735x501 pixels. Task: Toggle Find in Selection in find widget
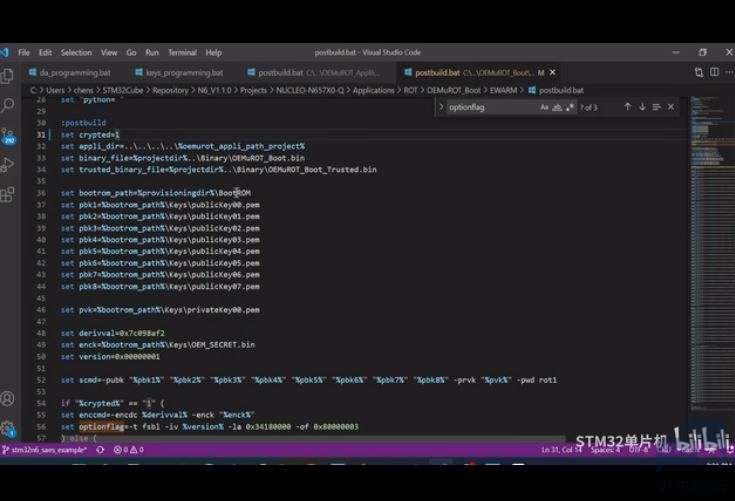pyautogui.click(x=656, y=107)
